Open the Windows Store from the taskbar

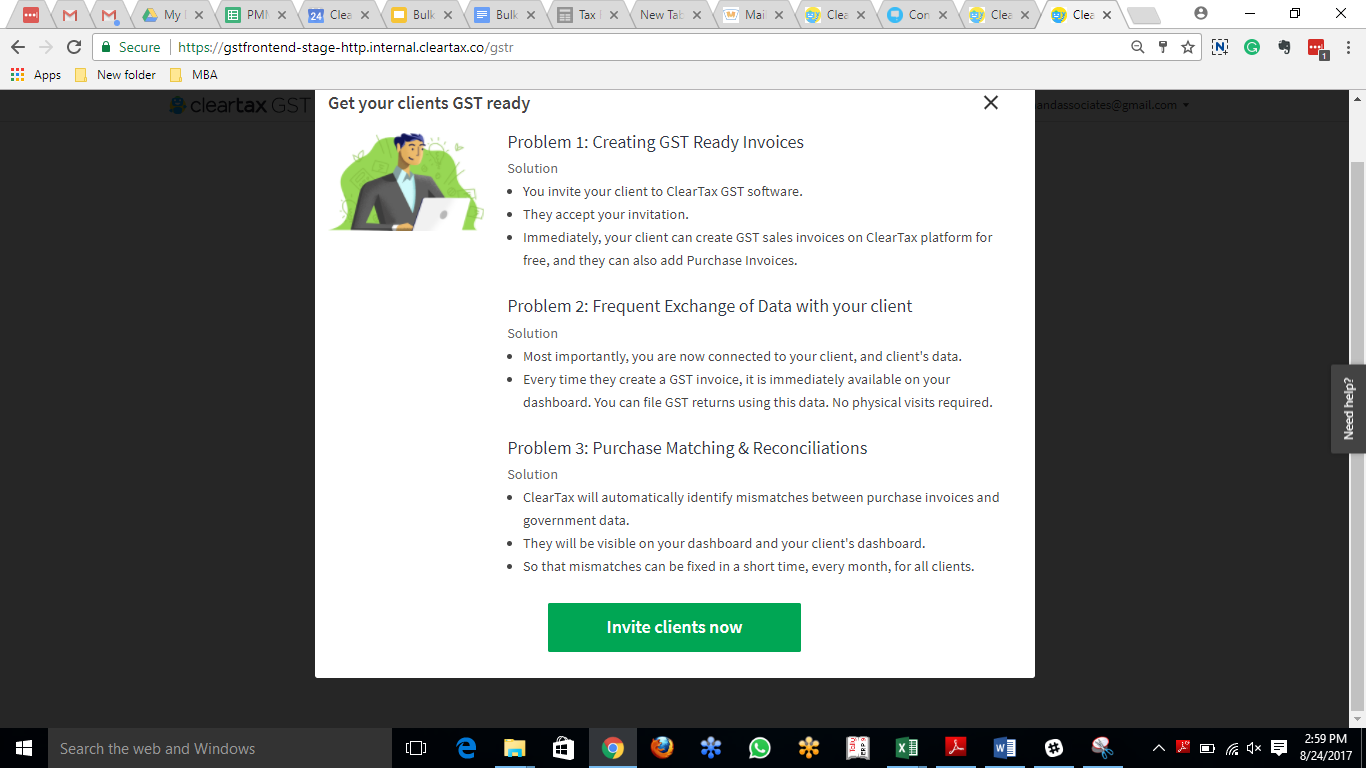[564, 748]
